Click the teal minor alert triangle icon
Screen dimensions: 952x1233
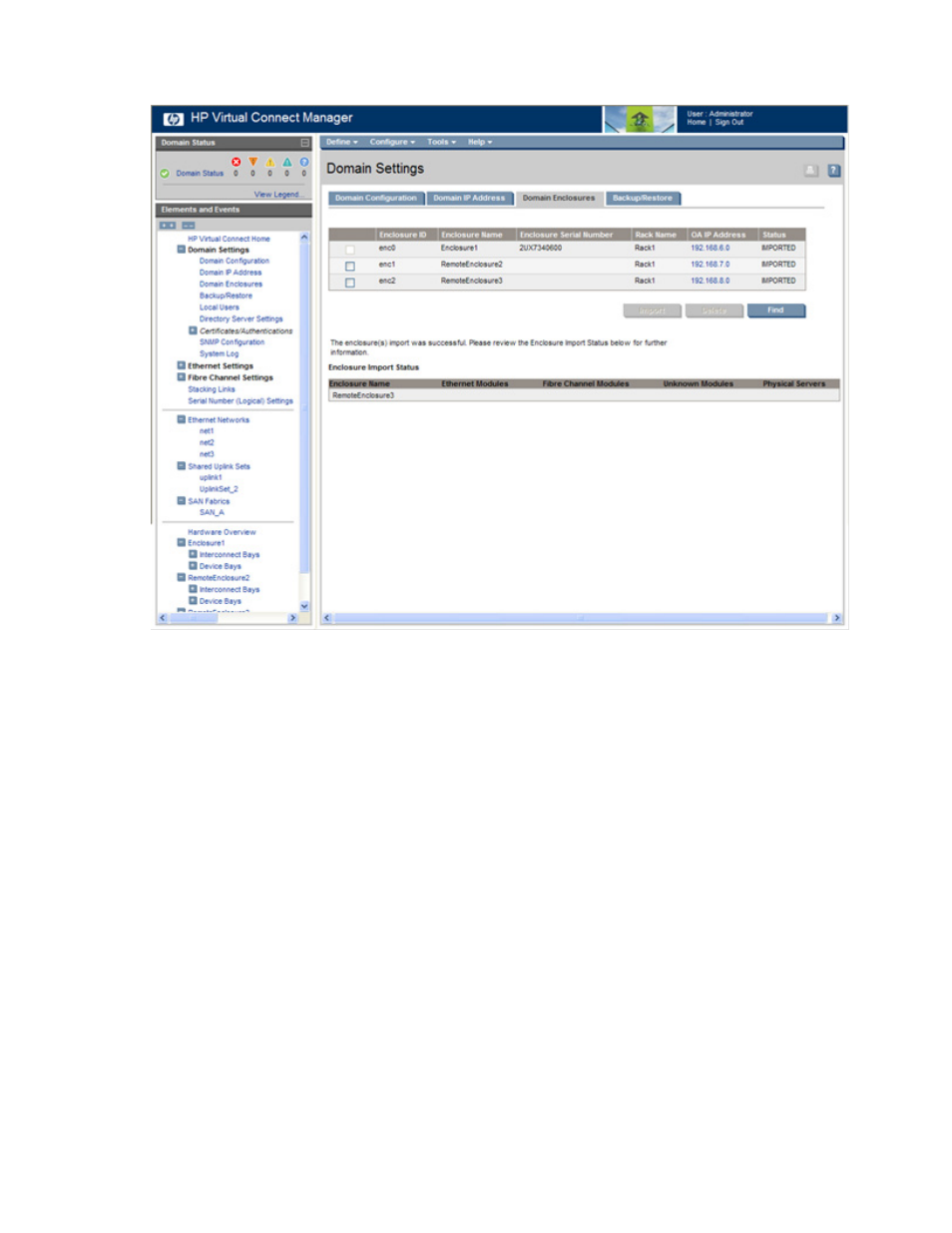click(x=287, y=162)
